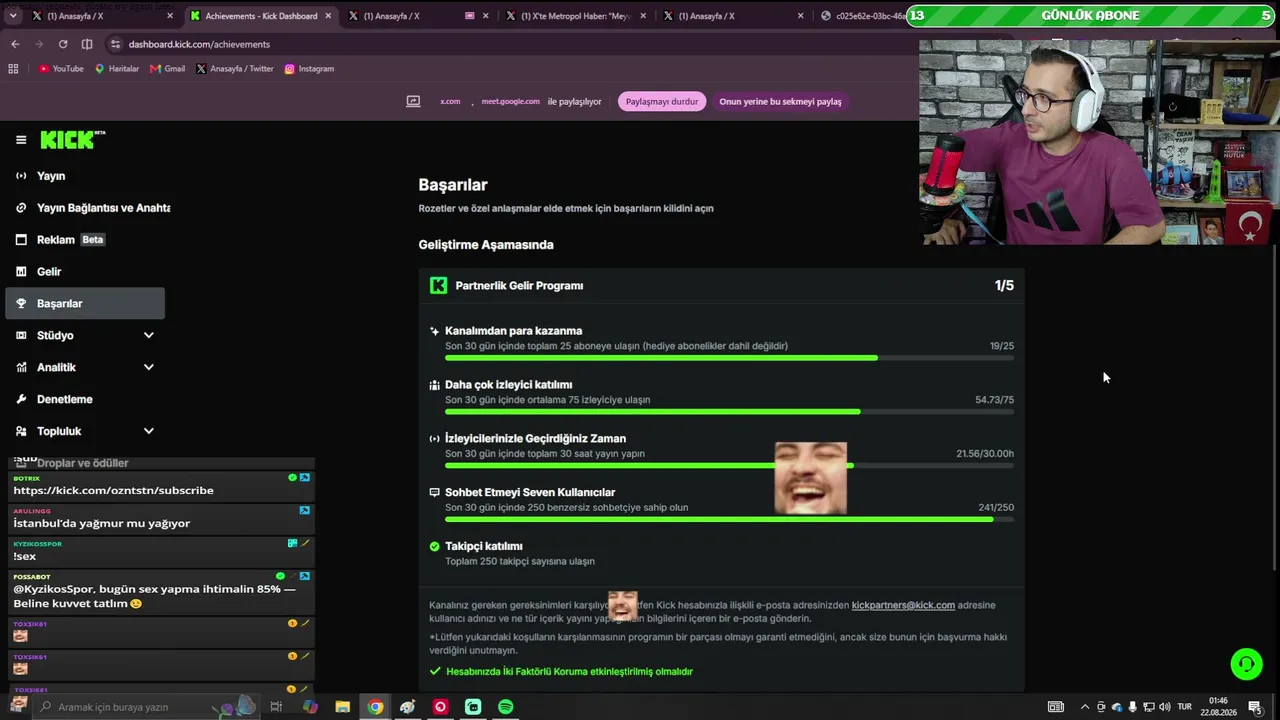Open Google Chrome from the taskbar

[375, 707]
